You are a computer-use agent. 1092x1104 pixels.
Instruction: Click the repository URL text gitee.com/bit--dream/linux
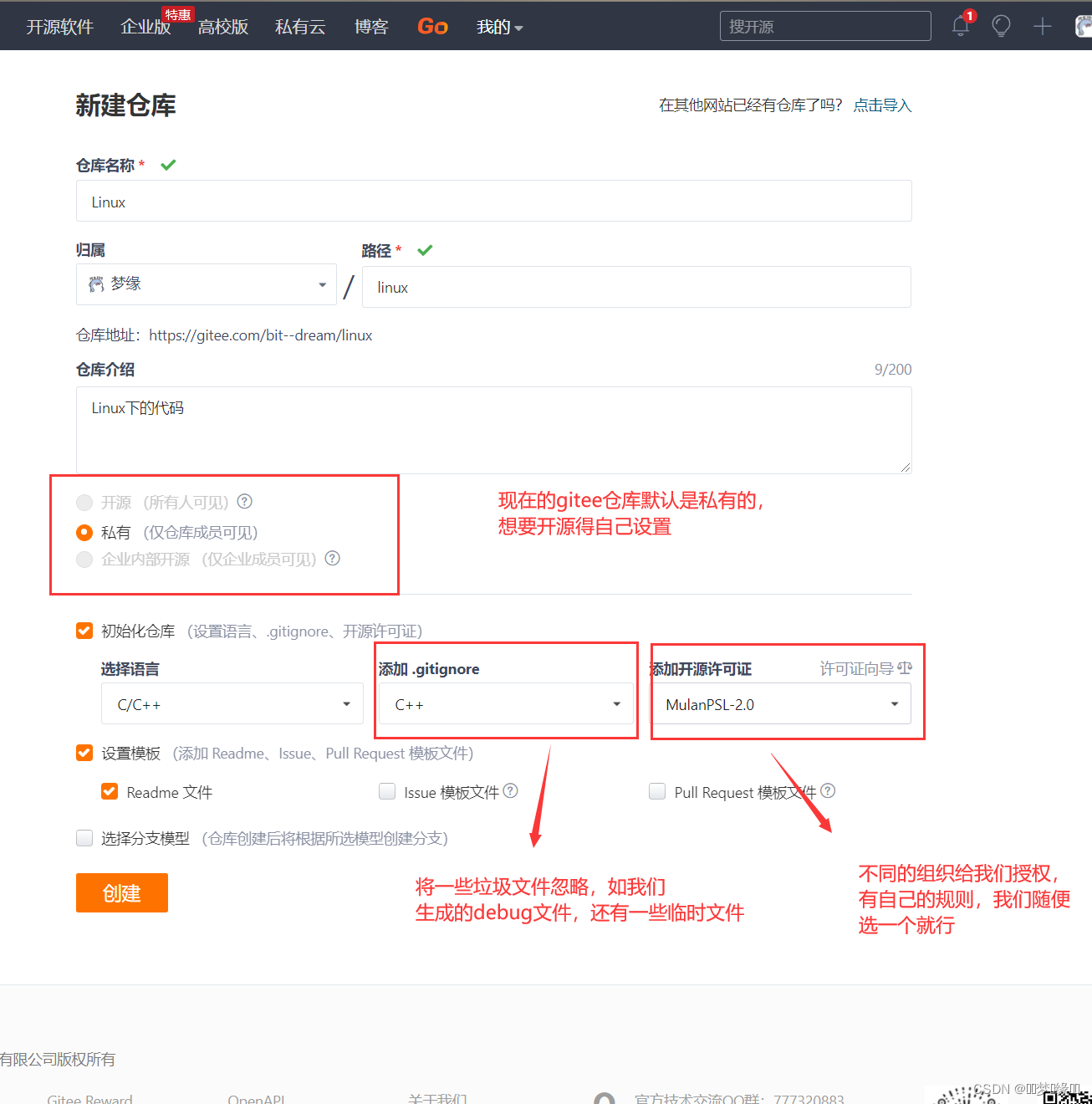click(260, 335)
